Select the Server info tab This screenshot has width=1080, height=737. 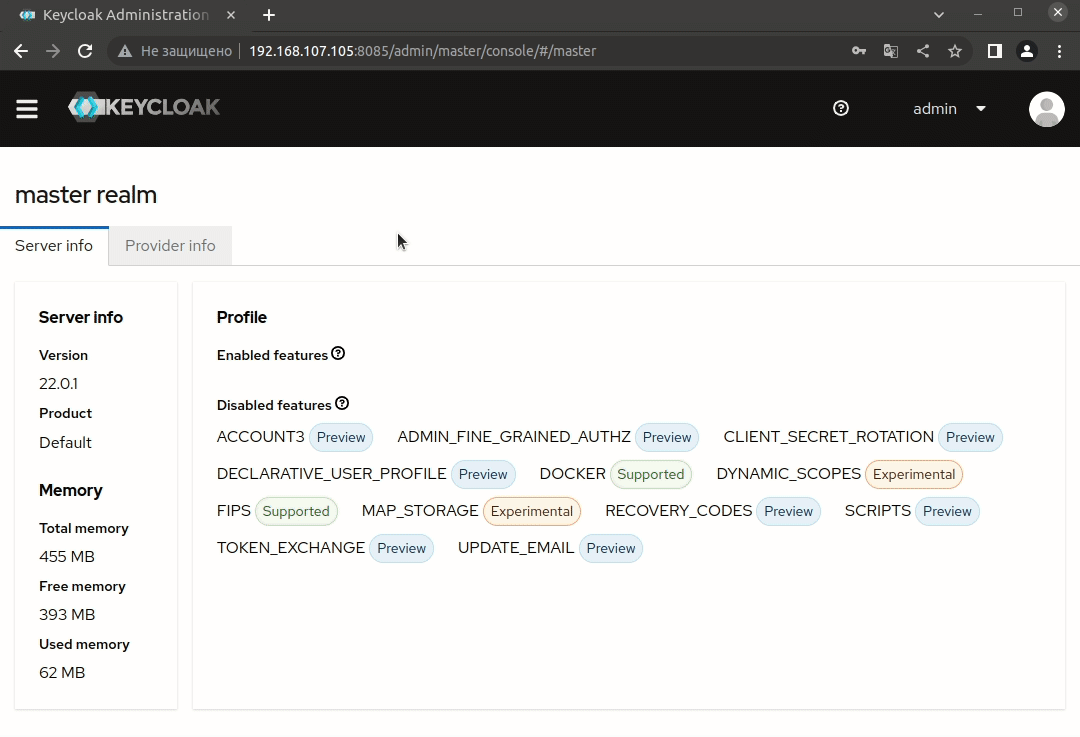tap(54, 246)
